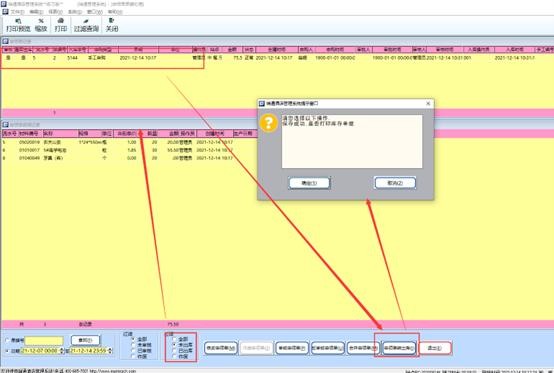Viewport: 554px width, 373px height.
Task: Select the 日期 radio button
Action: [7, 351]
